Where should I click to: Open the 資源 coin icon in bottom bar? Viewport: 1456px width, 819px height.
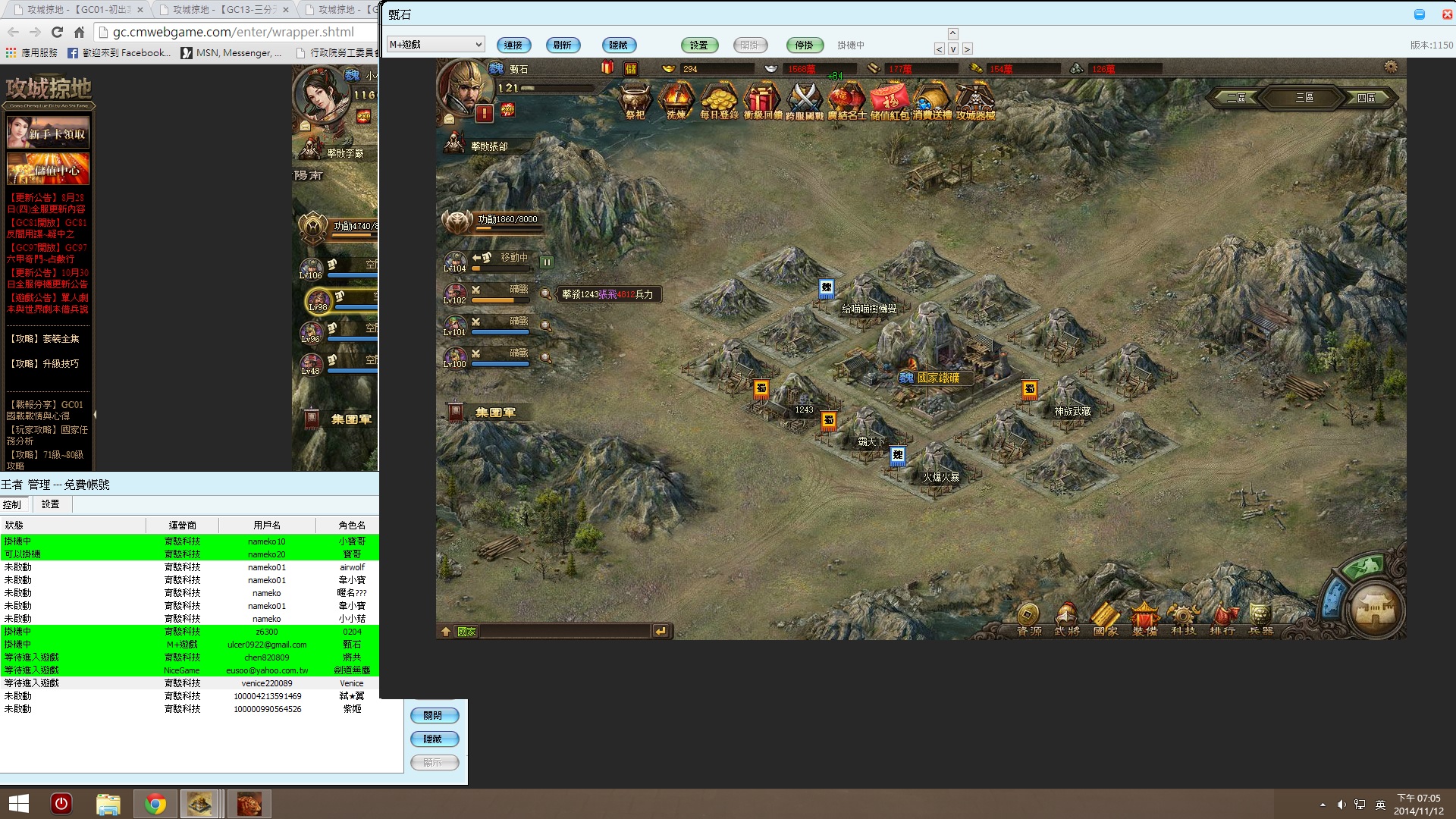(x=1029, y=619)
